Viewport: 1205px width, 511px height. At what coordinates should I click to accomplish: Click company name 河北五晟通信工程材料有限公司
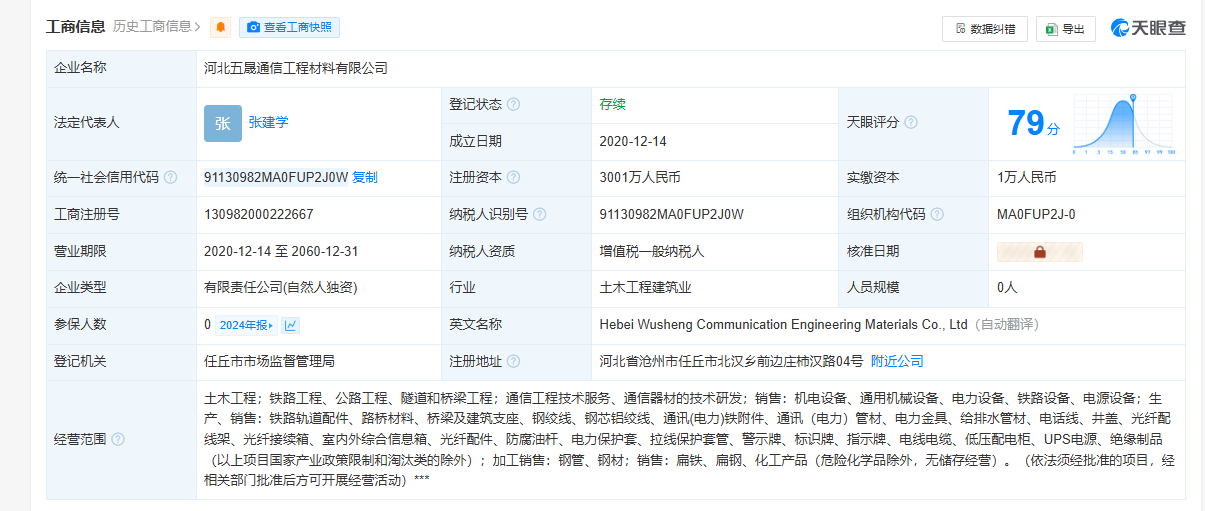[295, 68]
